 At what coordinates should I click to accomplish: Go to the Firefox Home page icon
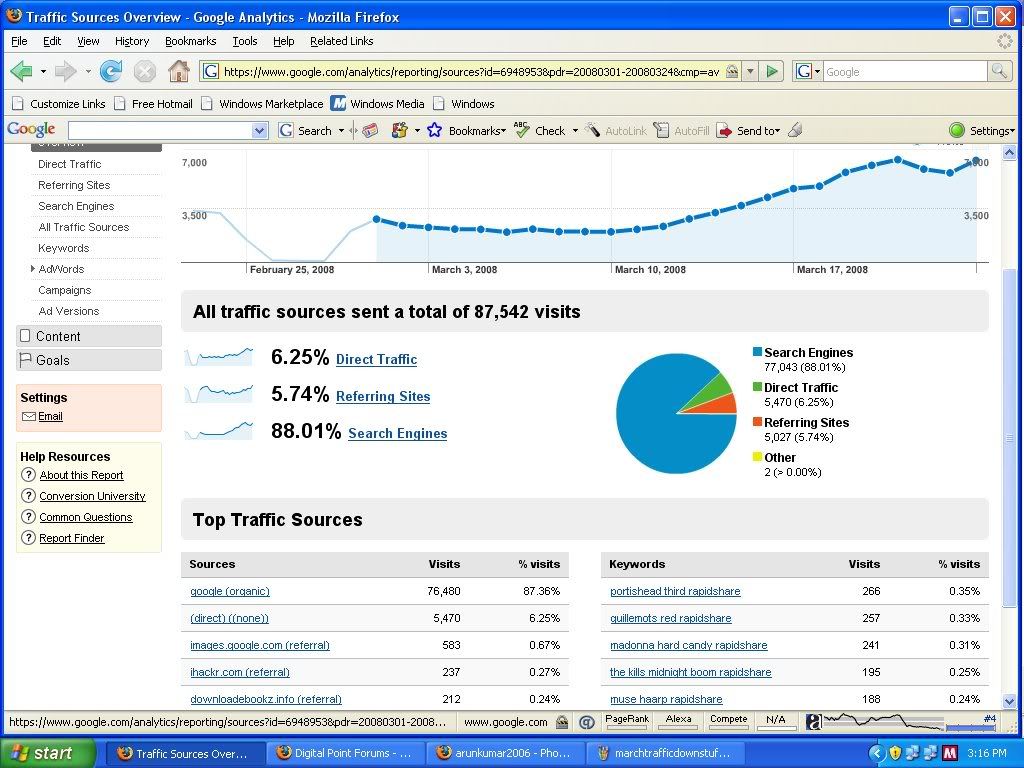click(x=179, y=71)
